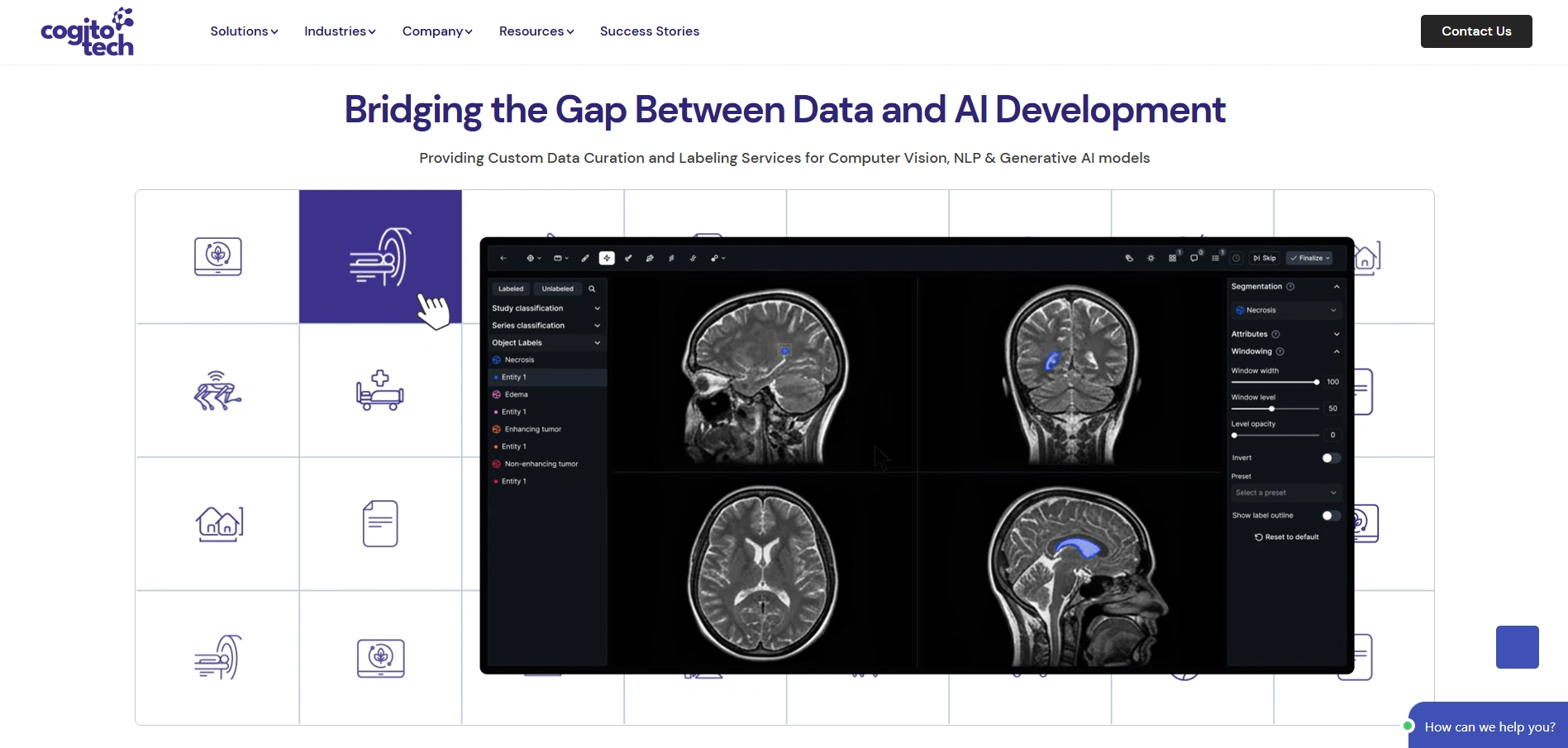Open the Company menu
This screenshot has width=1568, height=748.
[x=437, y=31]
